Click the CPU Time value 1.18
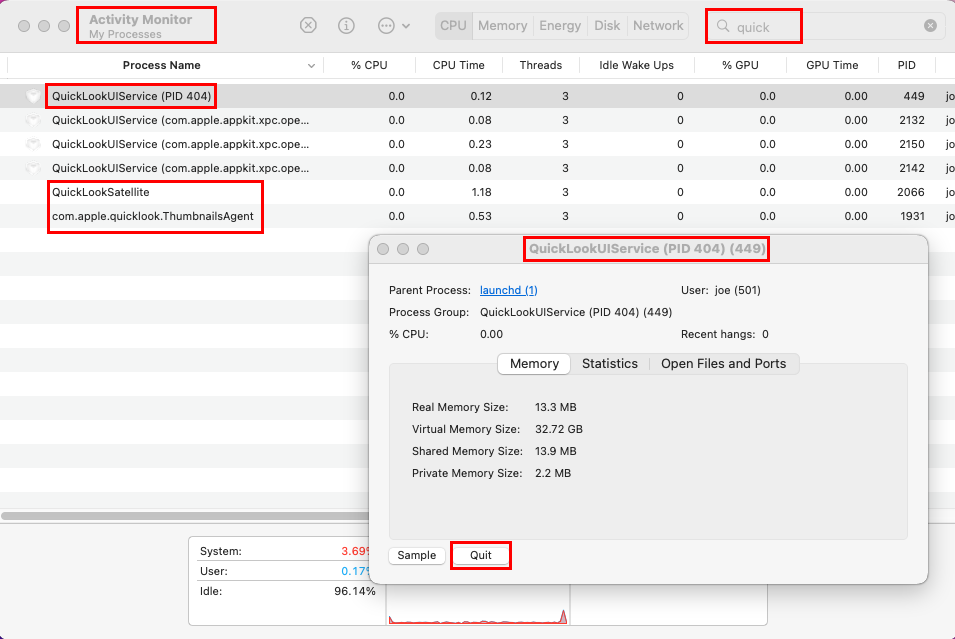This screenshot has width=955, height=639. [x=481, y=192]
